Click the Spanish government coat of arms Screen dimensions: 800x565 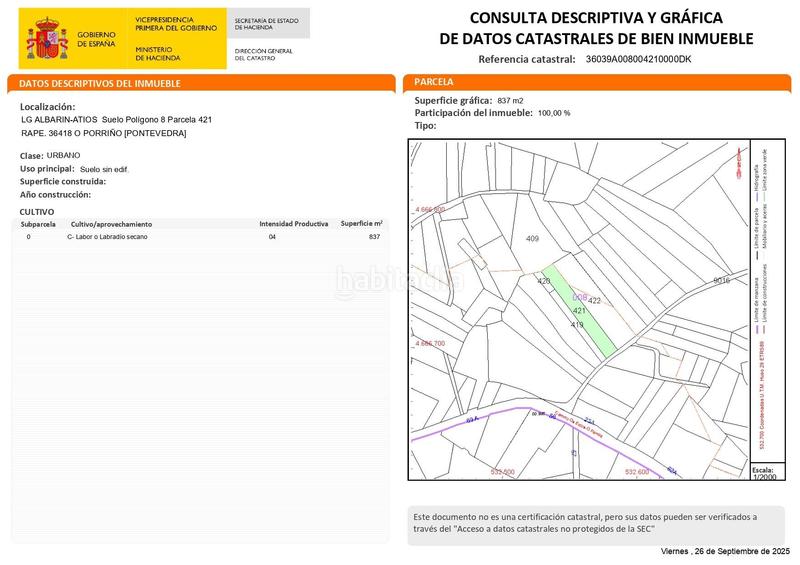coord(47,38)
